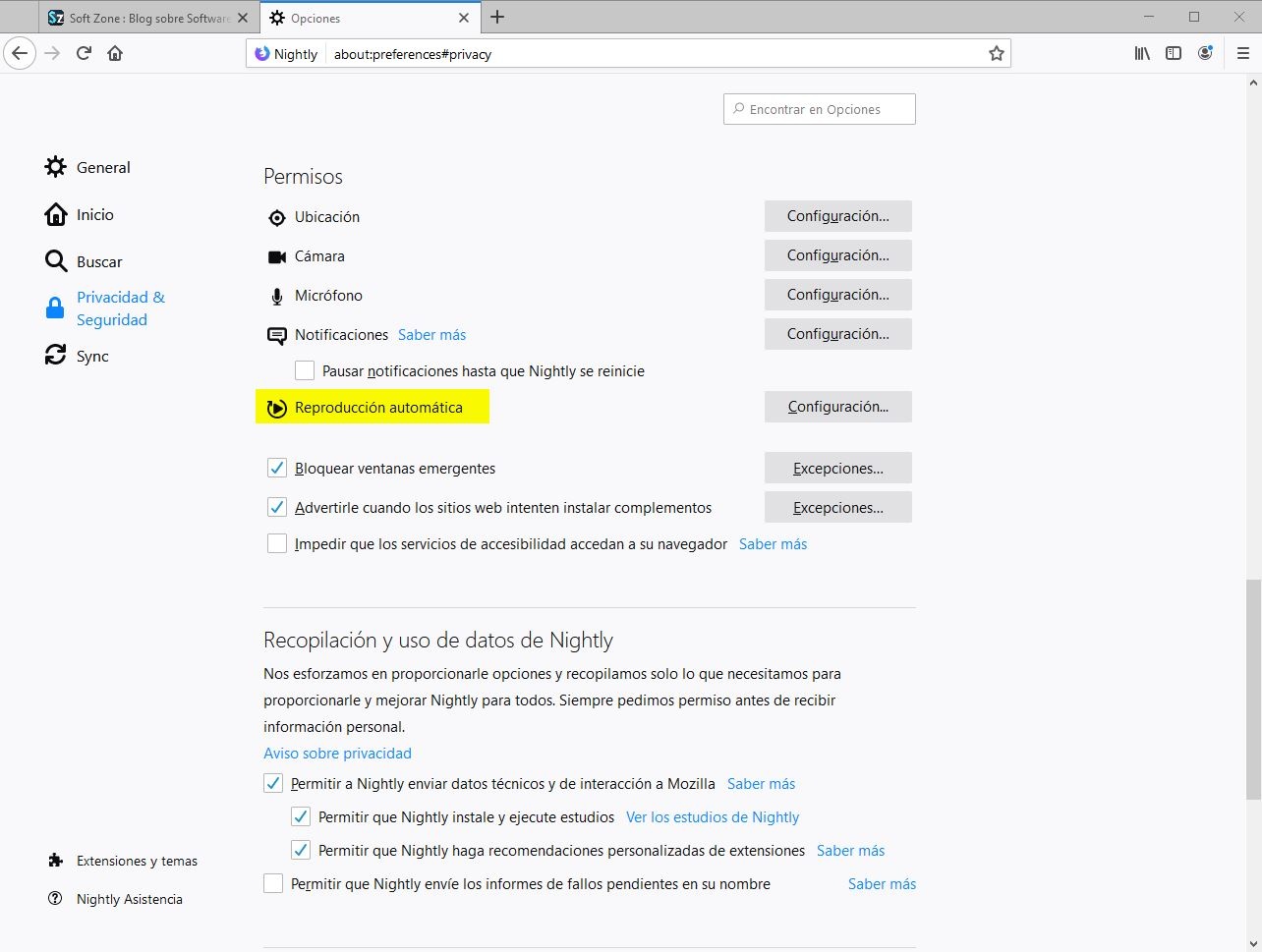1262x952 pixels.
Task: Click the Inicio house icon in sidebar
Action: (56, 214)
